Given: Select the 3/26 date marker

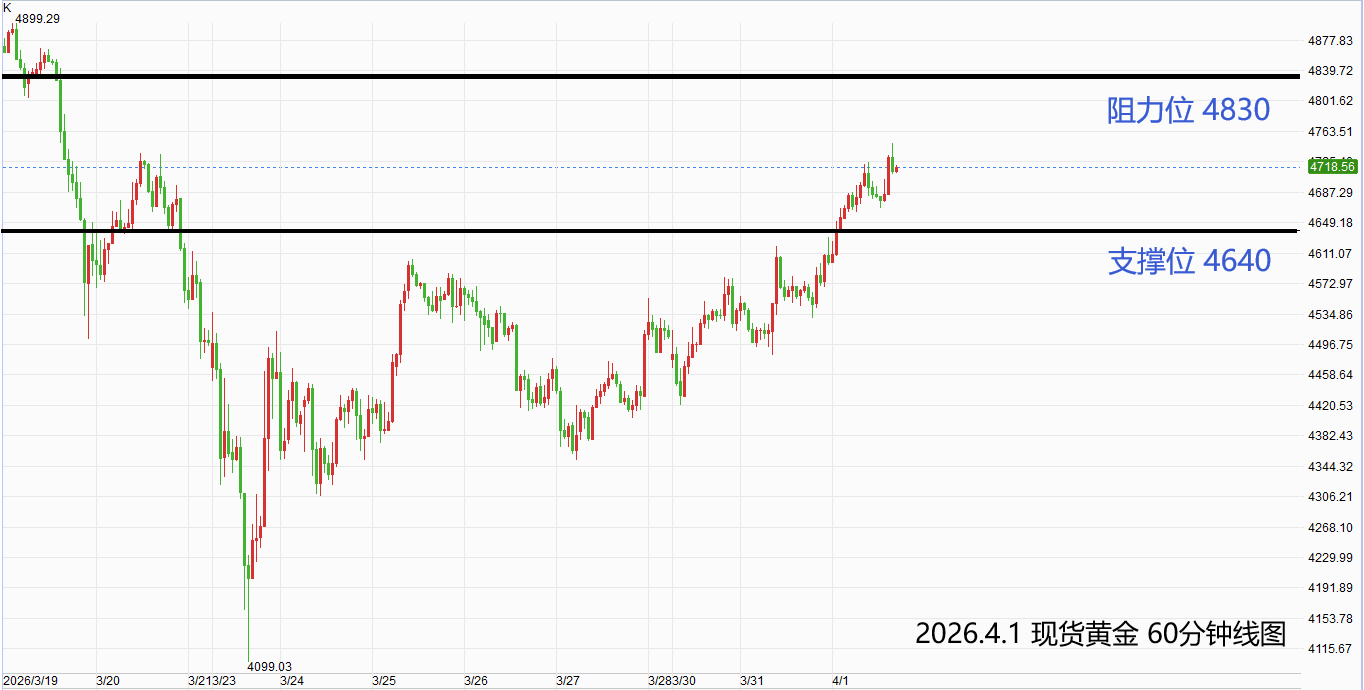Looking at the screenshot, I should tap(476, 681).
